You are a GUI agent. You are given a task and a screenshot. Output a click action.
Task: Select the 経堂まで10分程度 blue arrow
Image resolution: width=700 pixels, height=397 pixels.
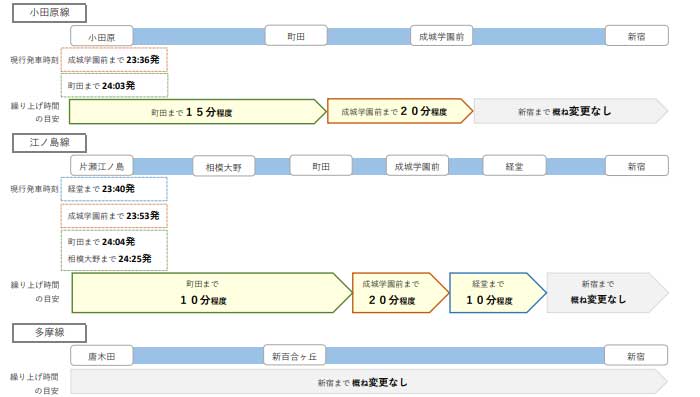pos(497,293)
